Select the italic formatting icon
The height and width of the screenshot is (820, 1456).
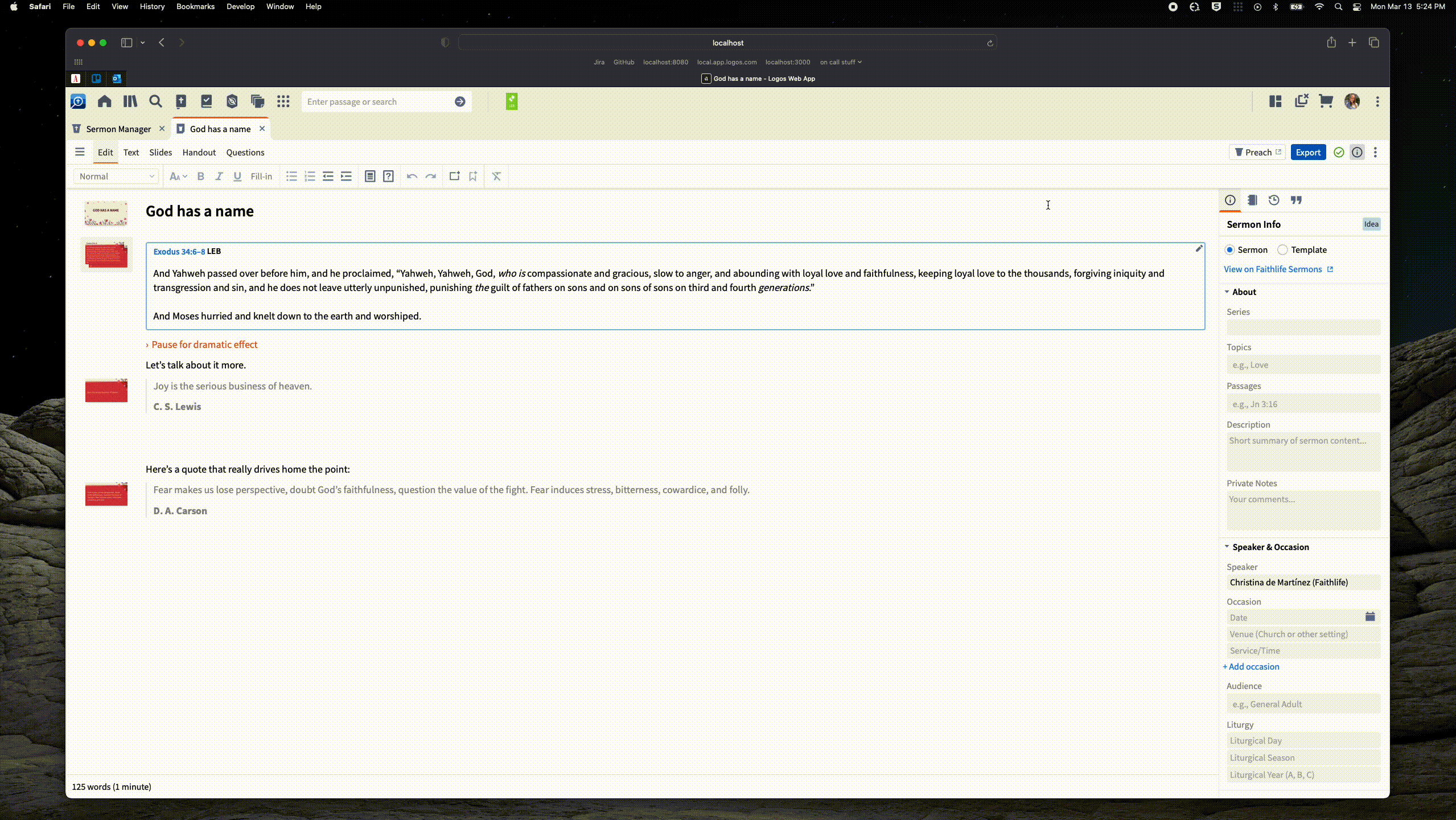(218, 176)
